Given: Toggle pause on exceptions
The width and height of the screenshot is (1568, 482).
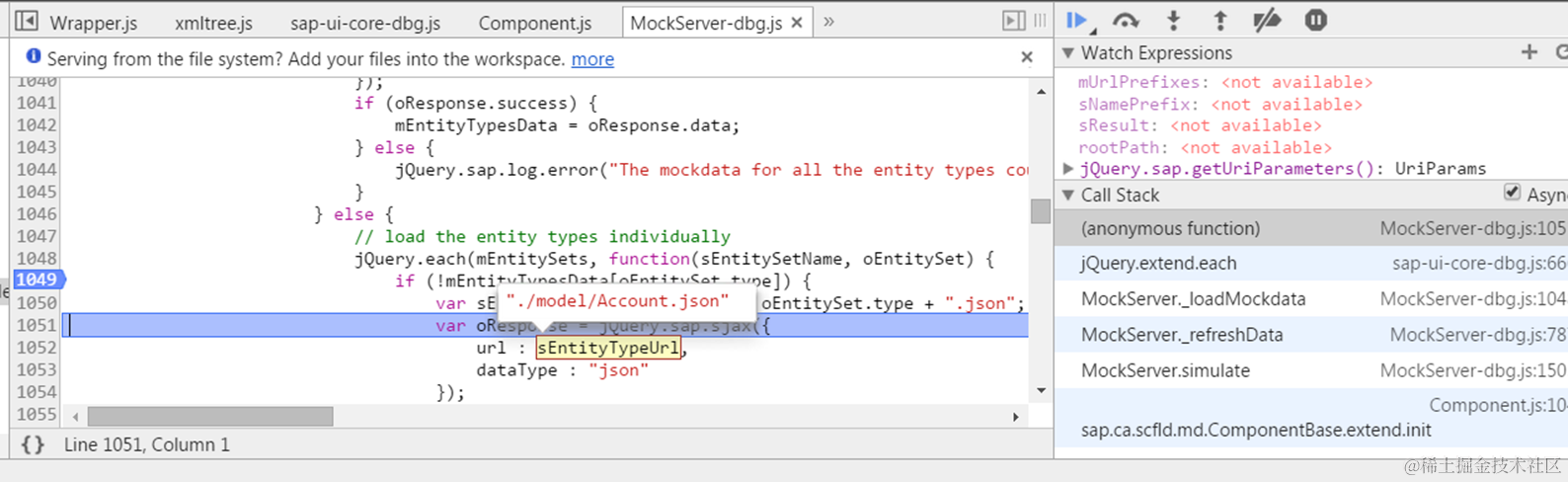Looking at the screenshot, I should coord(1315,20).
